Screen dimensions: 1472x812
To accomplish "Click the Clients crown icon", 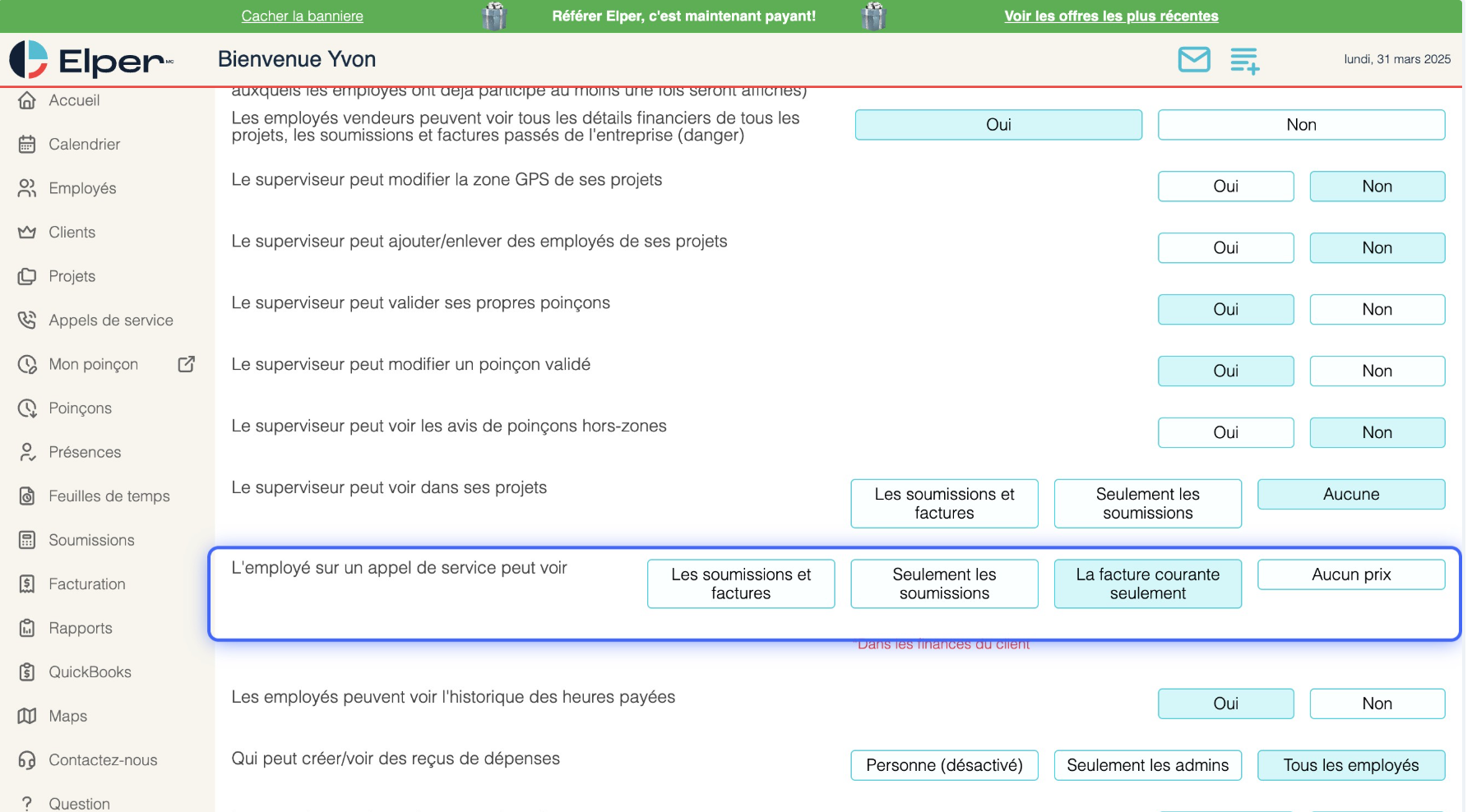I will (x=27, y=233).
